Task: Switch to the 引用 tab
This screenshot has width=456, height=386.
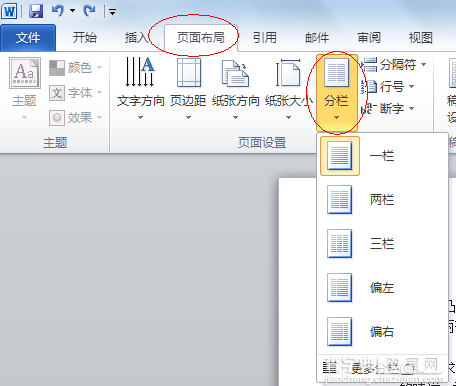Action: tap(265, 38)
